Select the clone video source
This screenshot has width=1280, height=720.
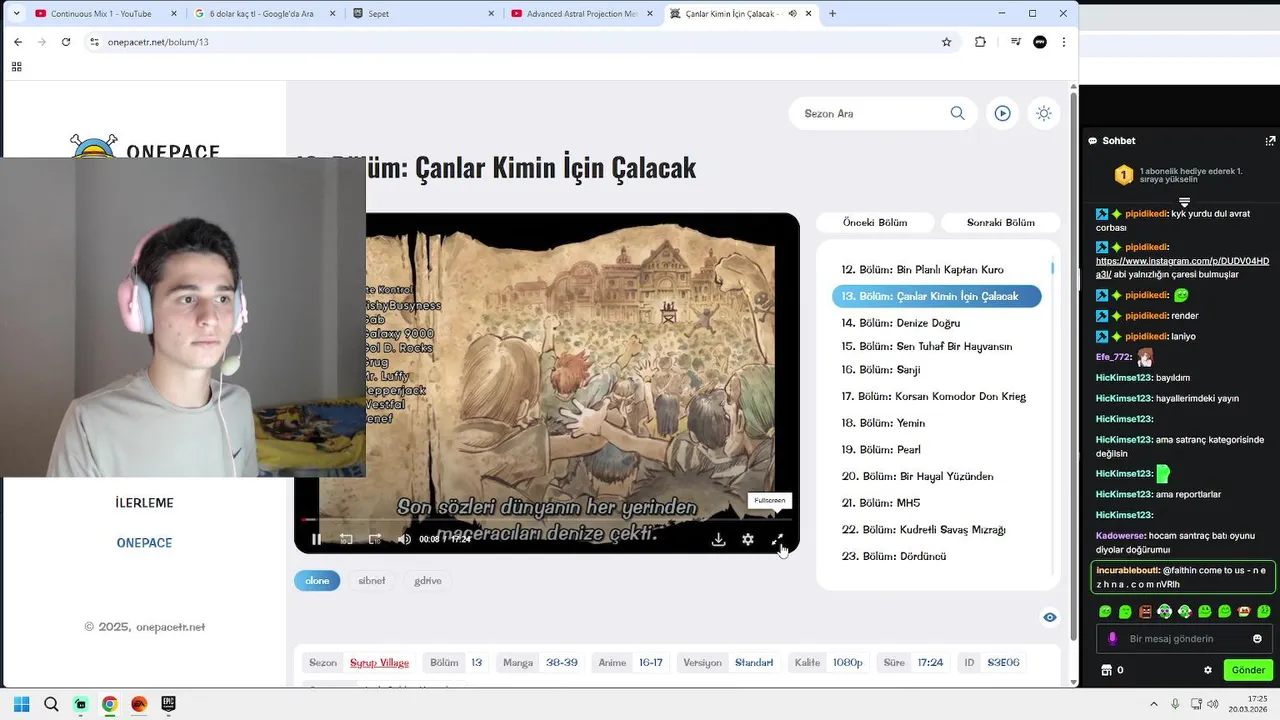pyautogui.click(x=317, y=580)
